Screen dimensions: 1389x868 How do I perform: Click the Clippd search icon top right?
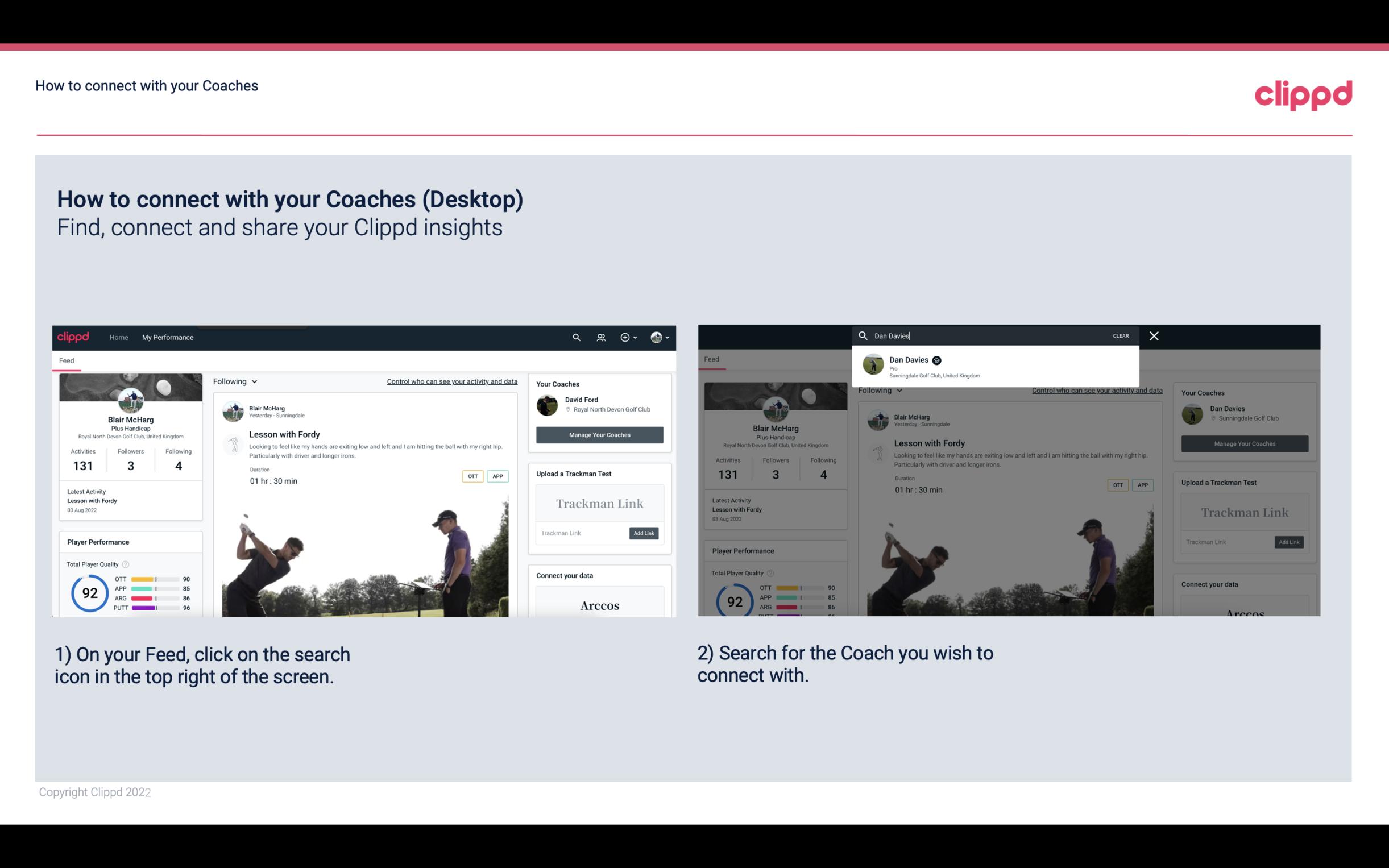click(575, 337)
